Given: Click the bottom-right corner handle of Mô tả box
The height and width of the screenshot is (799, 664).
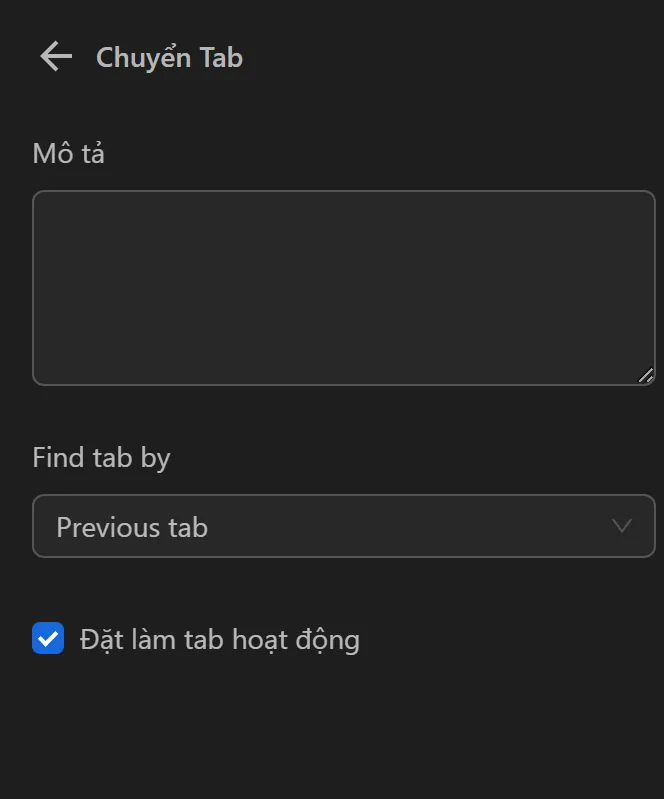Looking at the screenshot, I should (646, 376).
